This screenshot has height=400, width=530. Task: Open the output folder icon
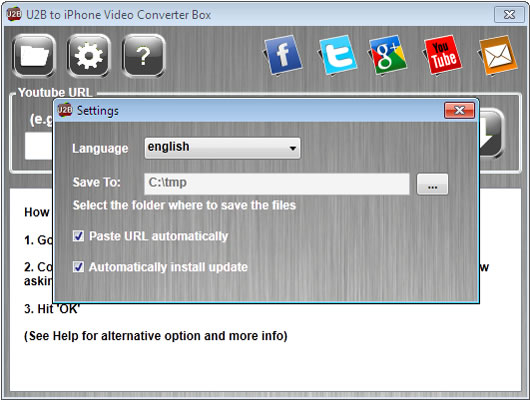point(34,56)
